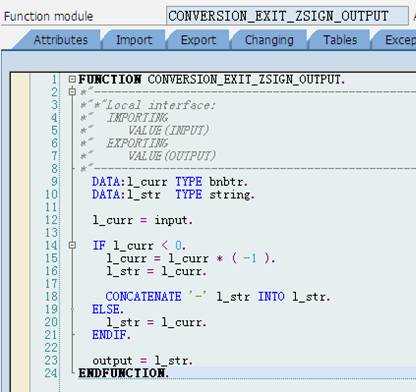
Task: Click 'l_curr = input.' statement
Action: click(143, 220)
